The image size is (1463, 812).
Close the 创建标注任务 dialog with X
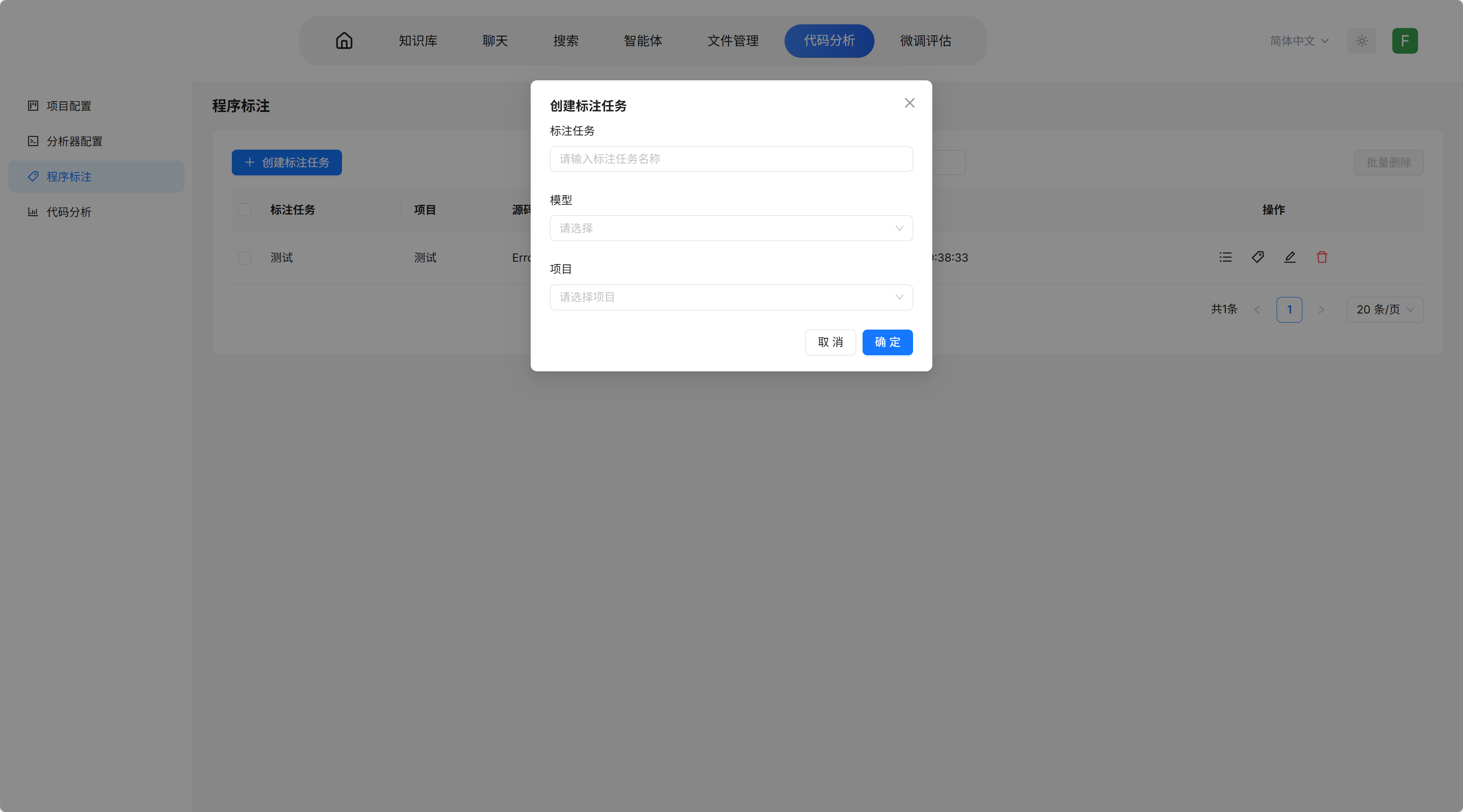[909, 103]
